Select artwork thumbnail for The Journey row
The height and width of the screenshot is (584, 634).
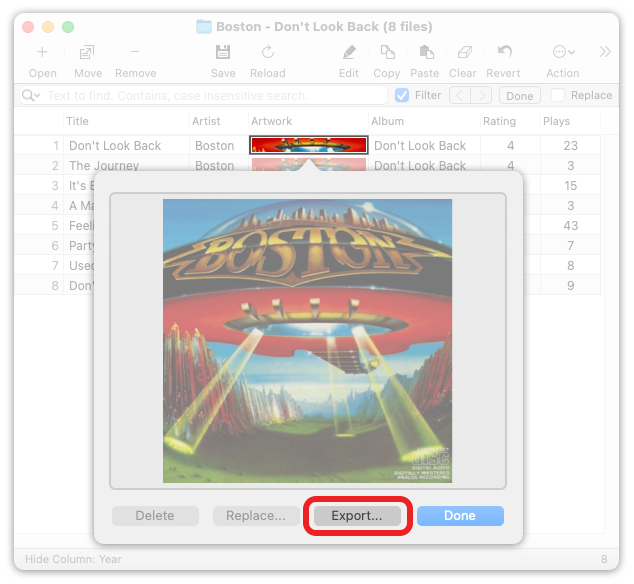pyautogui.click(x=309, y=165)
